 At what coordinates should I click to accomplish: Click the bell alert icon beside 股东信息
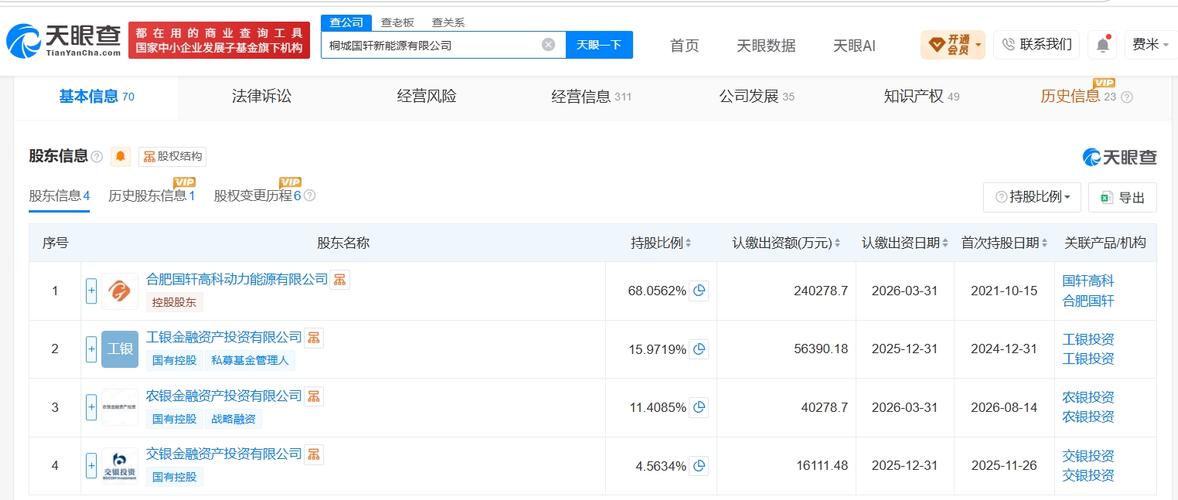[x=120, y=157]
